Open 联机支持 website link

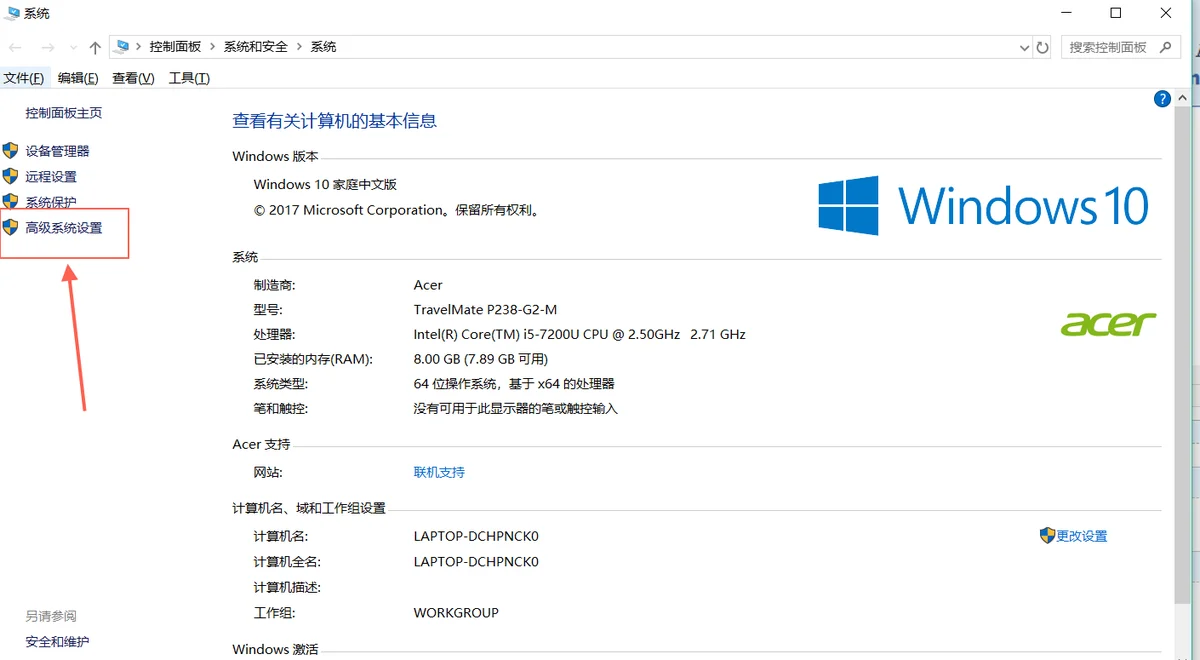tap(439, 472)
